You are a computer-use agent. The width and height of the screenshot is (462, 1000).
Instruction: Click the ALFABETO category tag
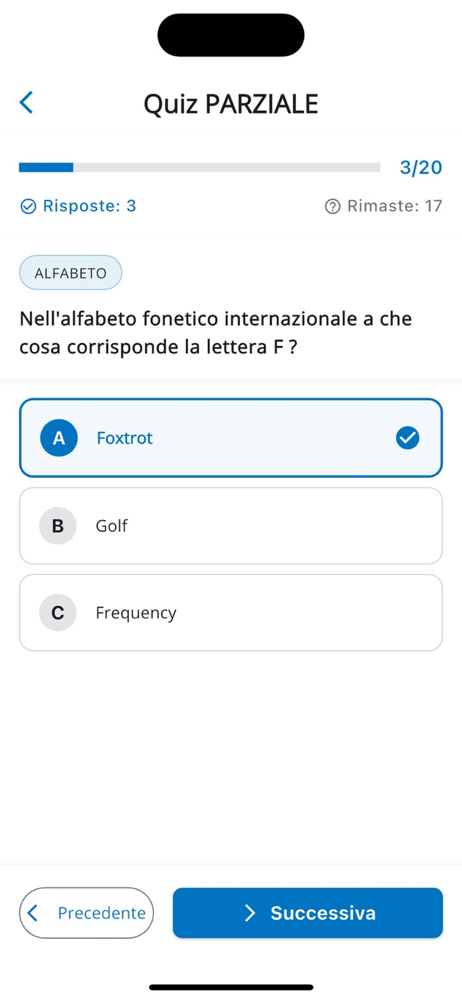coord(70,273)
